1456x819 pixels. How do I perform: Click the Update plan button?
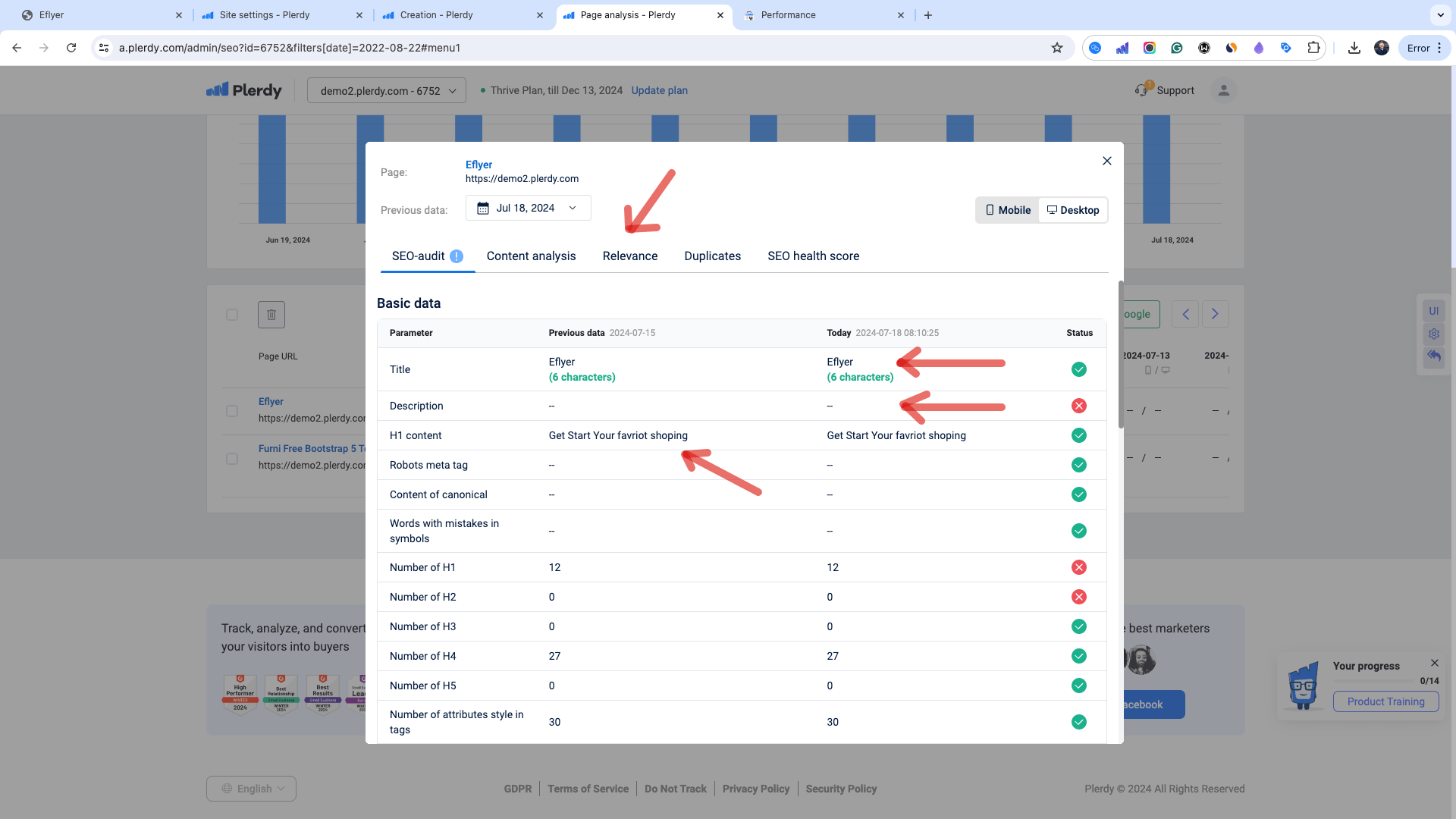pos(659,90)
